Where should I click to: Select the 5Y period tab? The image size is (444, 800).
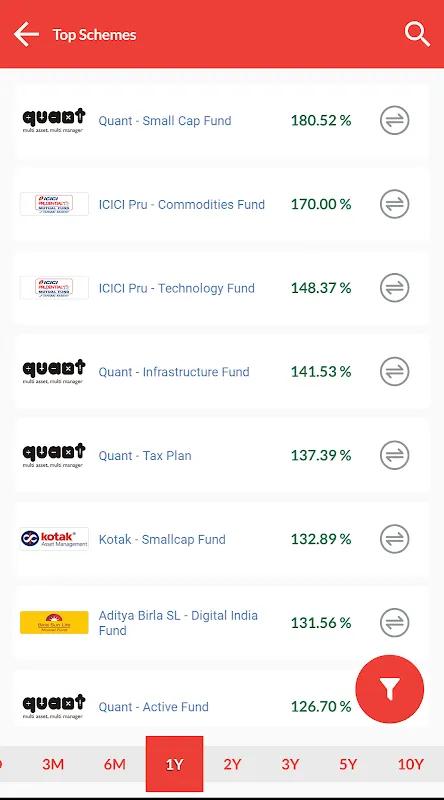point(348,764)
